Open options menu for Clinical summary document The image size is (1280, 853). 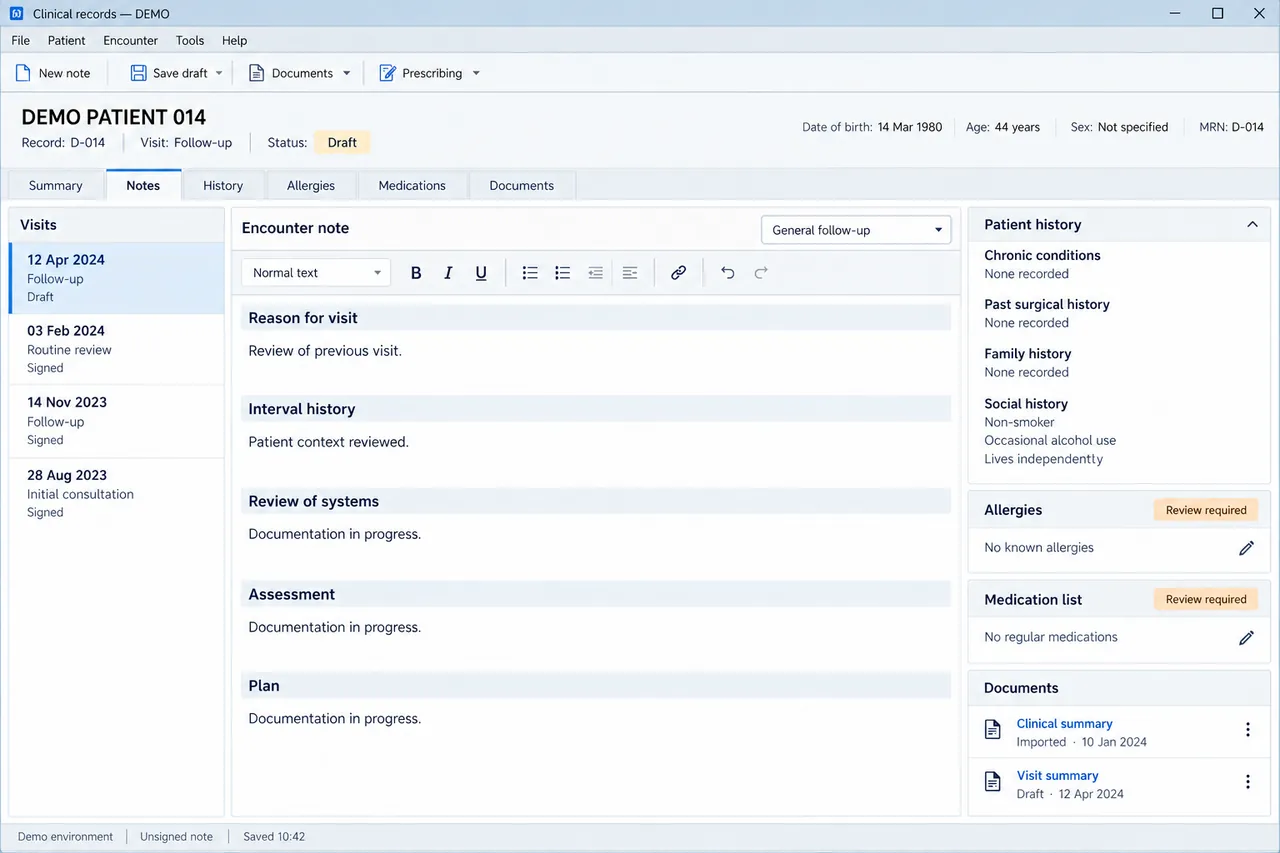tap(1247, 730)
